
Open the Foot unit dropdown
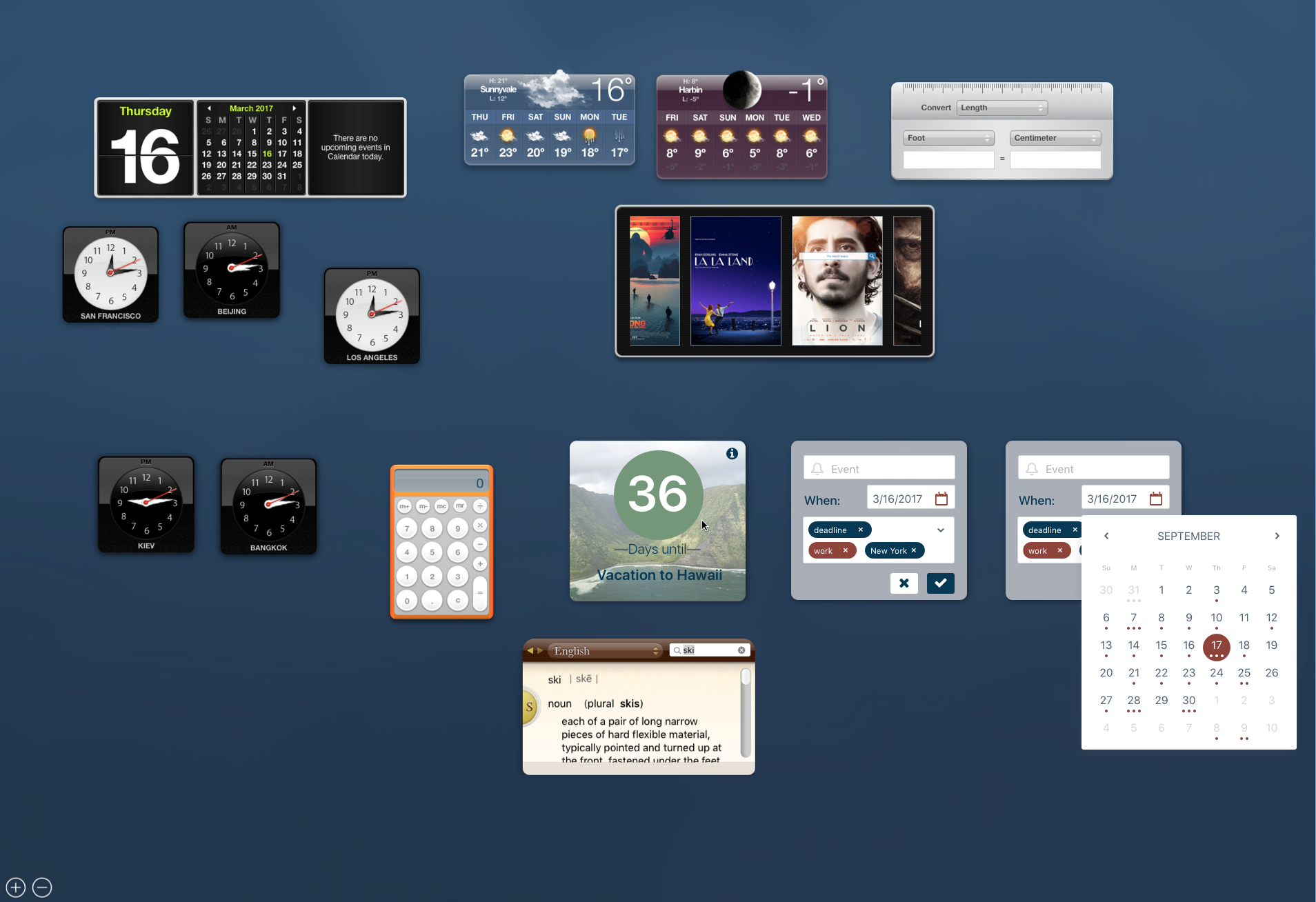(948, 138)
